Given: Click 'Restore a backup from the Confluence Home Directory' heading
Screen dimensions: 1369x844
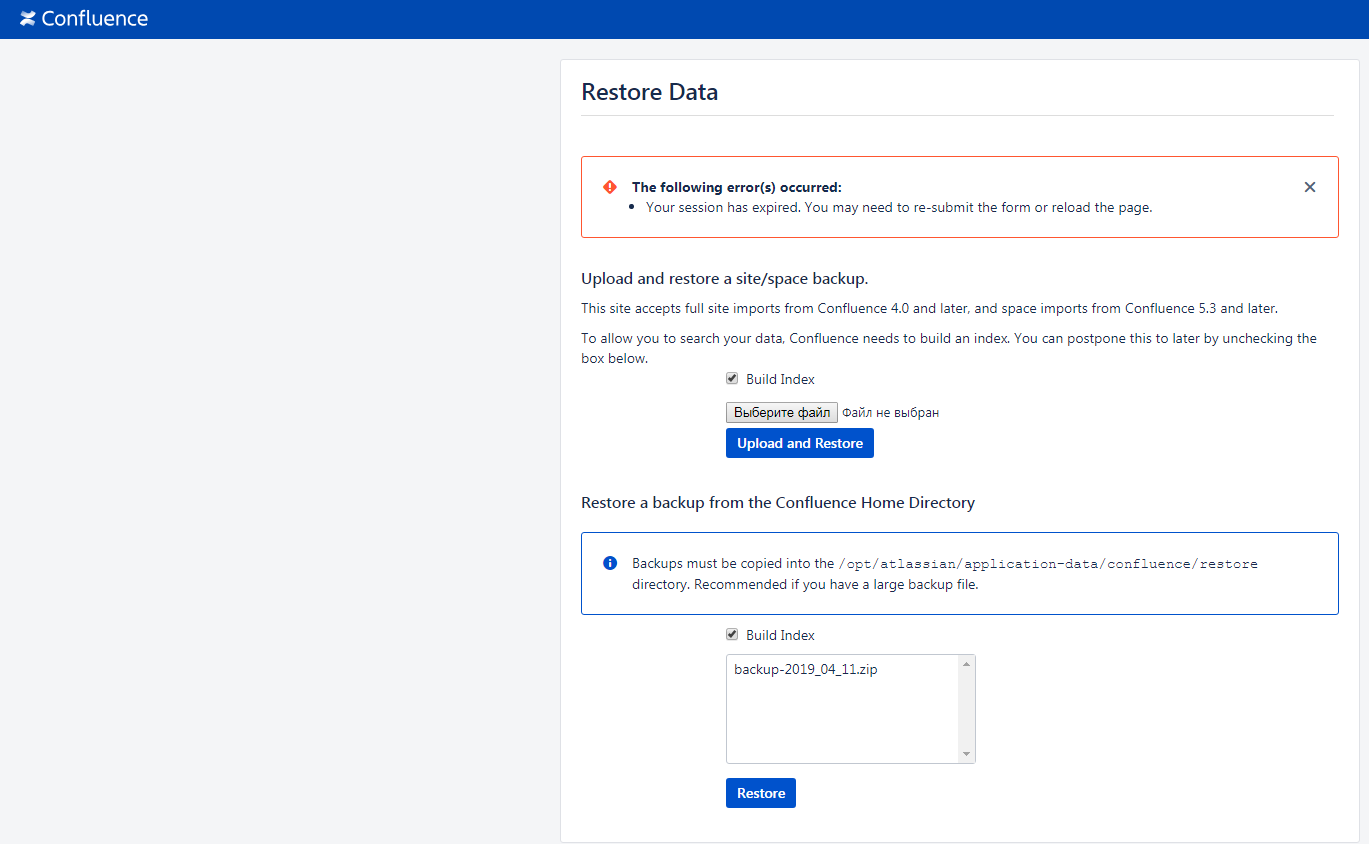Looking at the screenshot, I should coord(778,503).
